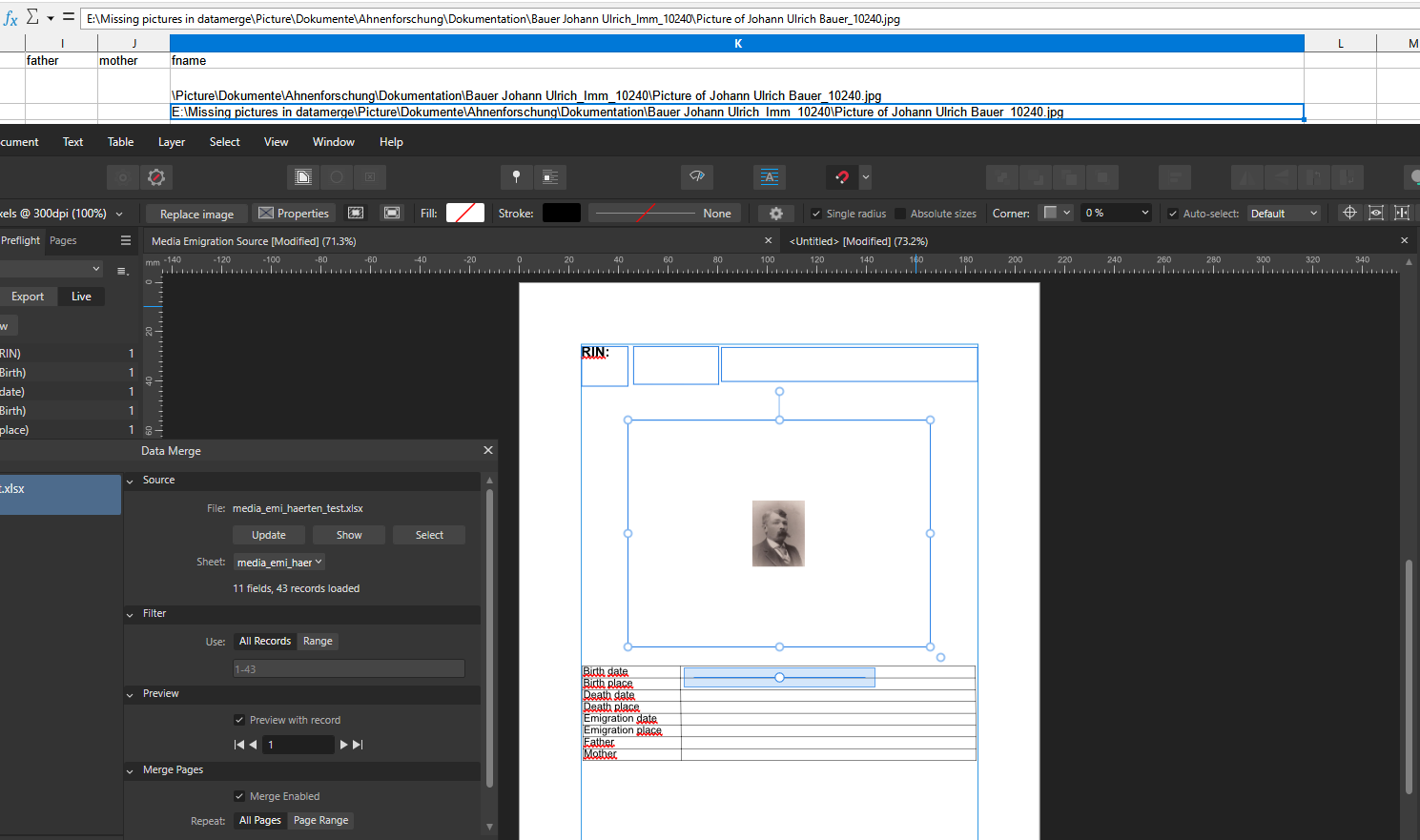Click the Update button in Data Merge
The image size is (1420, 840).
(268, 534)
